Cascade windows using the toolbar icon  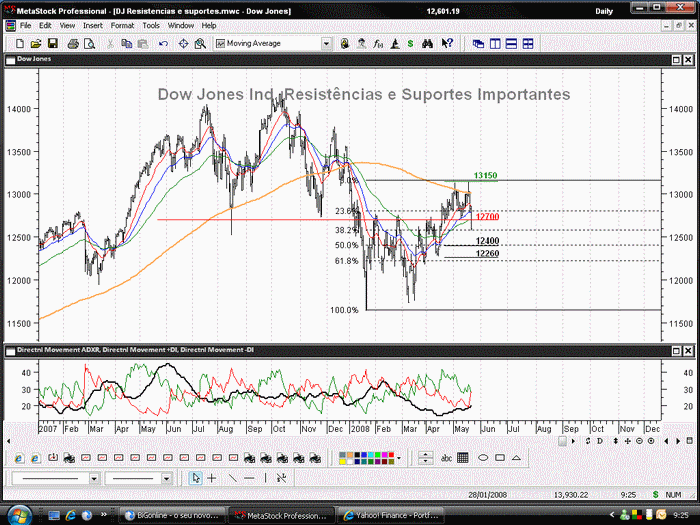(478, 44)
